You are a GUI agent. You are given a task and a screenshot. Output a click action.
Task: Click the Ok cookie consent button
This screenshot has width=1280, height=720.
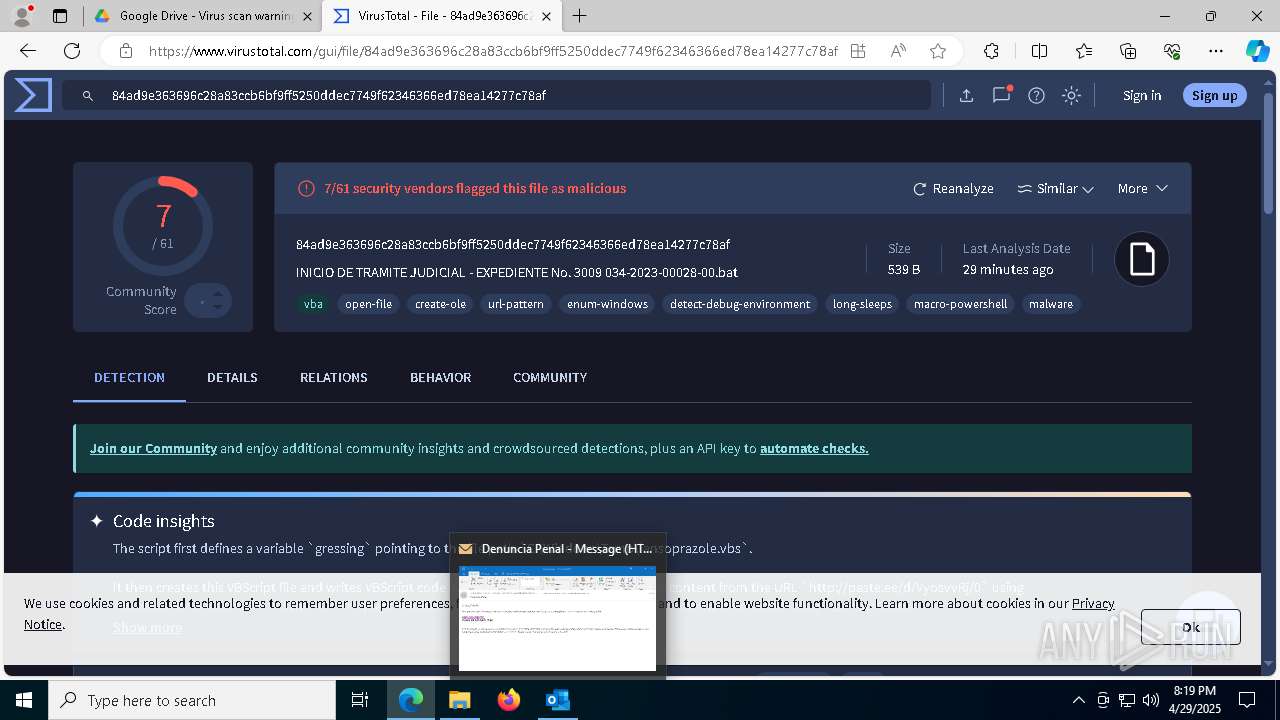pyautogui.click(x=1190, y=627)
